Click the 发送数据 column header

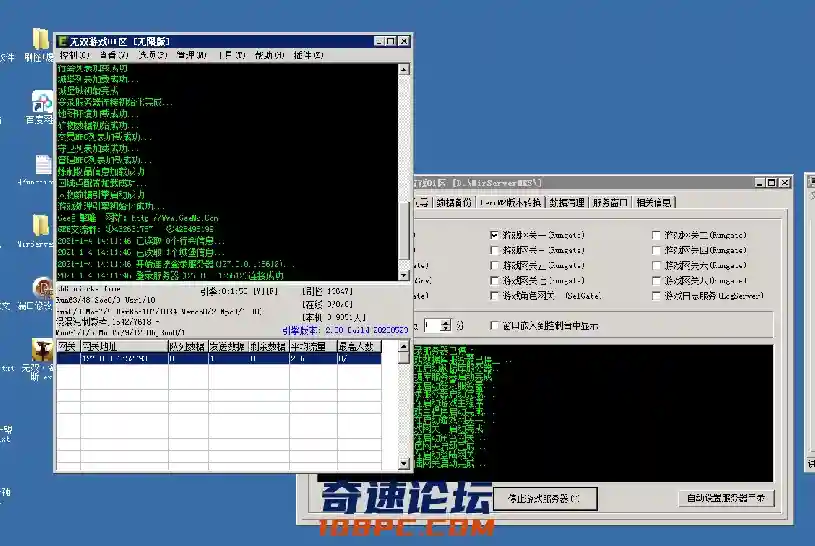[228, 346]
